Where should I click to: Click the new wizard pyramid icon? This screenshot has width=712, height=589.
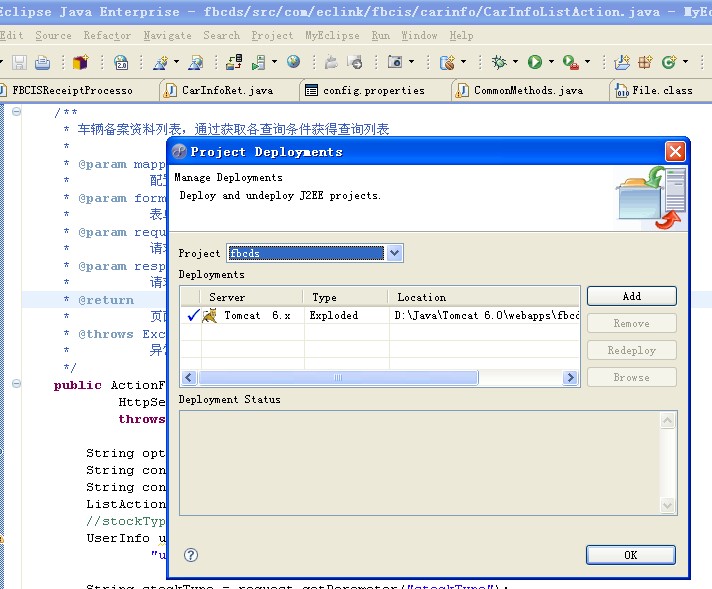click(x=160, y=62)
